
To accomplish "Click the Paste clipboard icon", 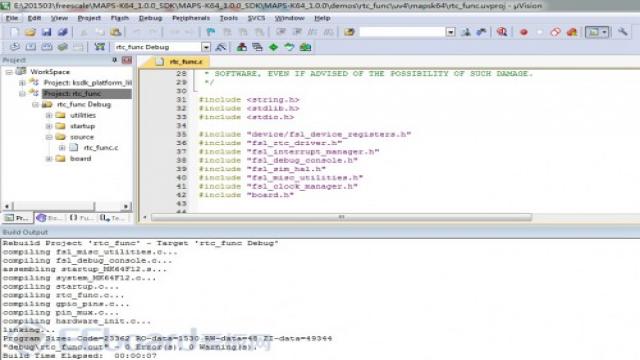I will click(x=116, y=32).
